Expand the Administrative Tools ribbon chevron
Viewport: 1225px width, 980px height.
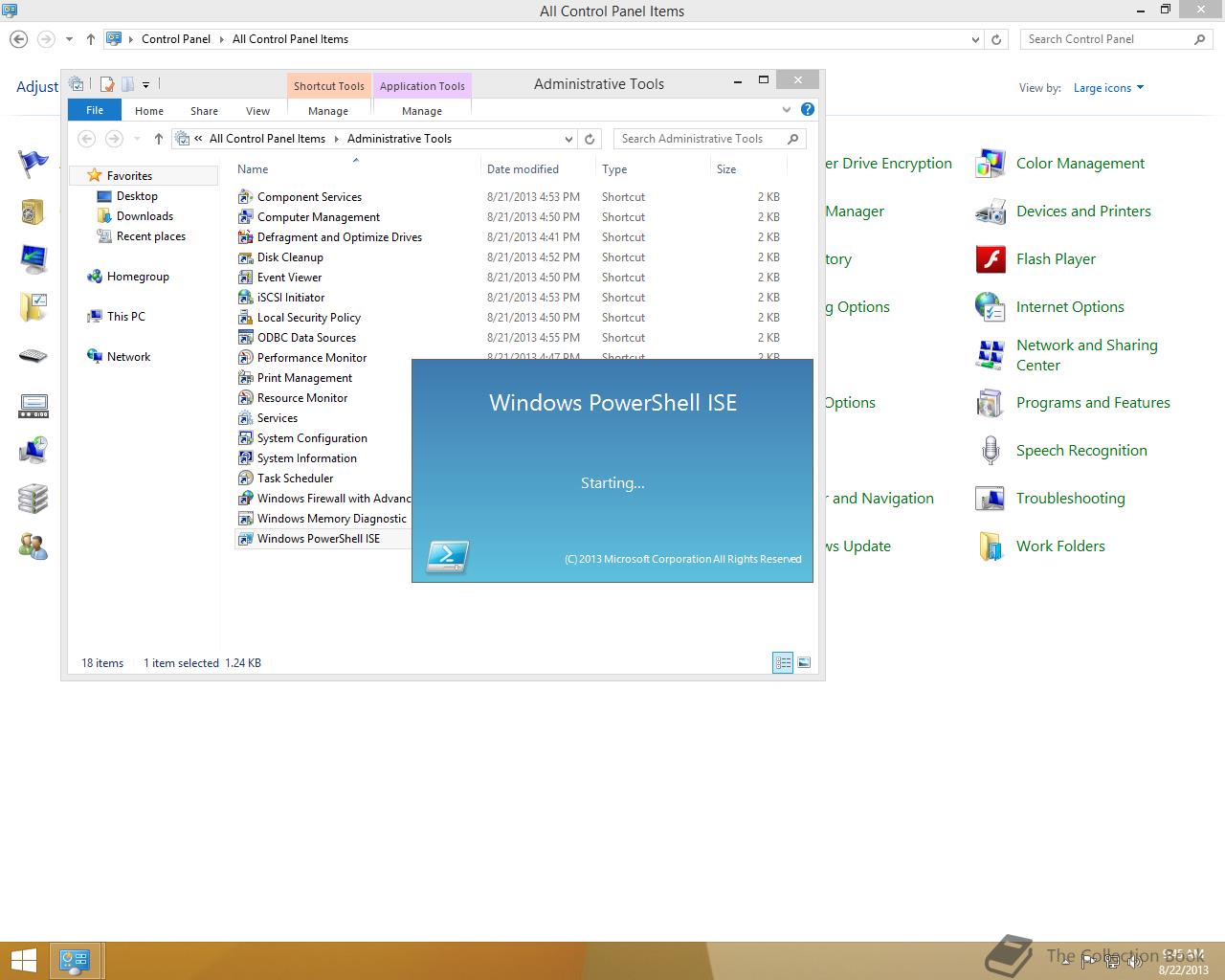point(787,110)
